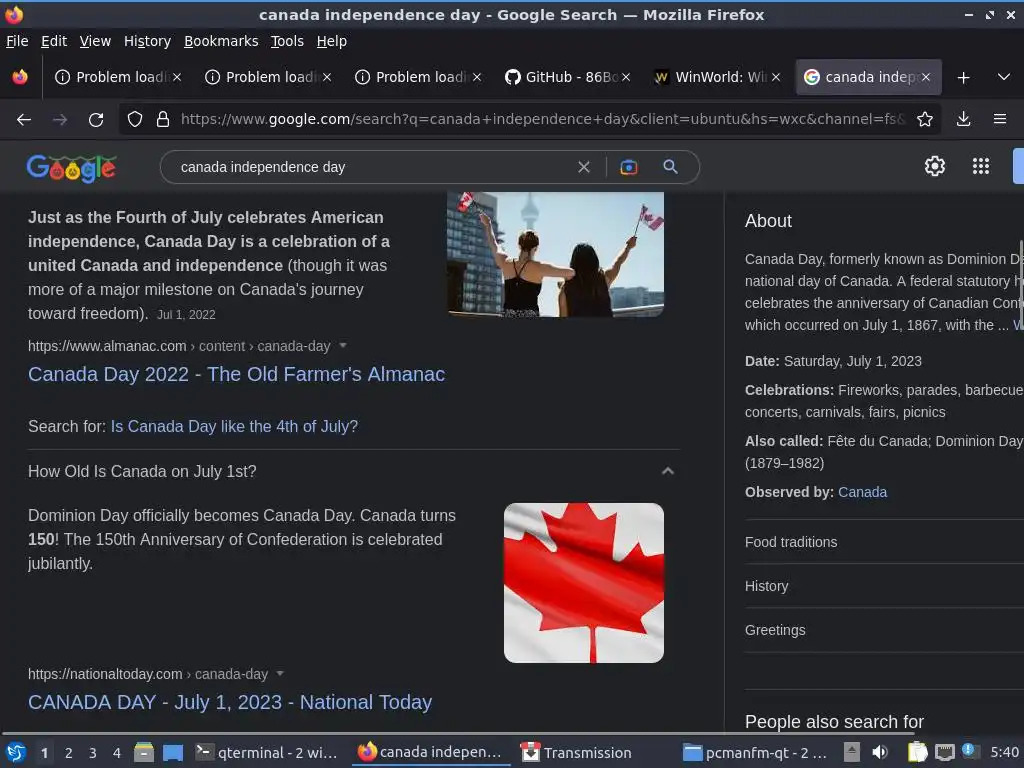Open the clipboard manager tray icon
Viewport: 1024px width, 768px height.
[x=917, y=752]
